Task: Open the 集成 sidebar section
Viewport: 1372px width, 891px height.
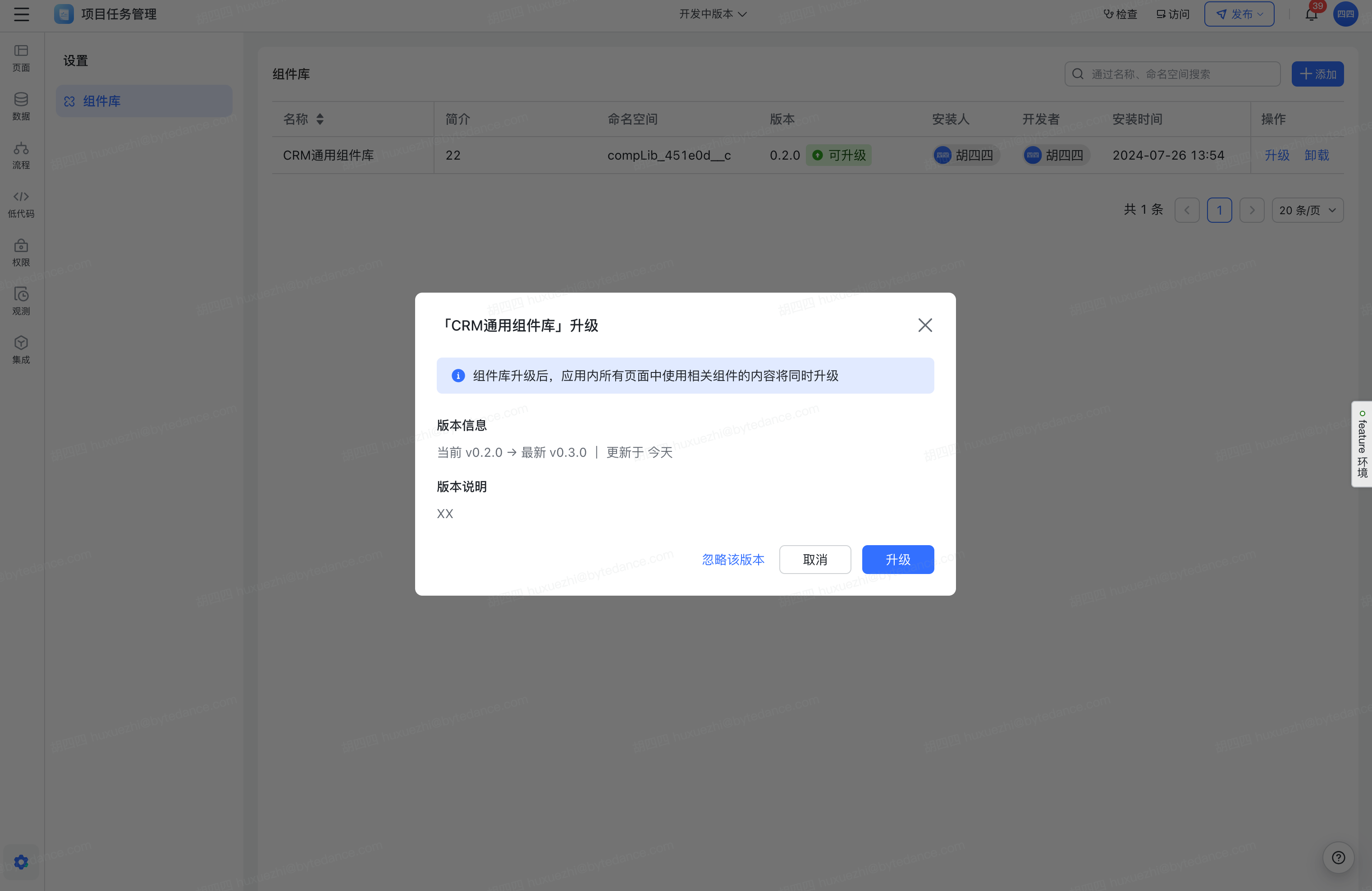Action: (21, 350)
